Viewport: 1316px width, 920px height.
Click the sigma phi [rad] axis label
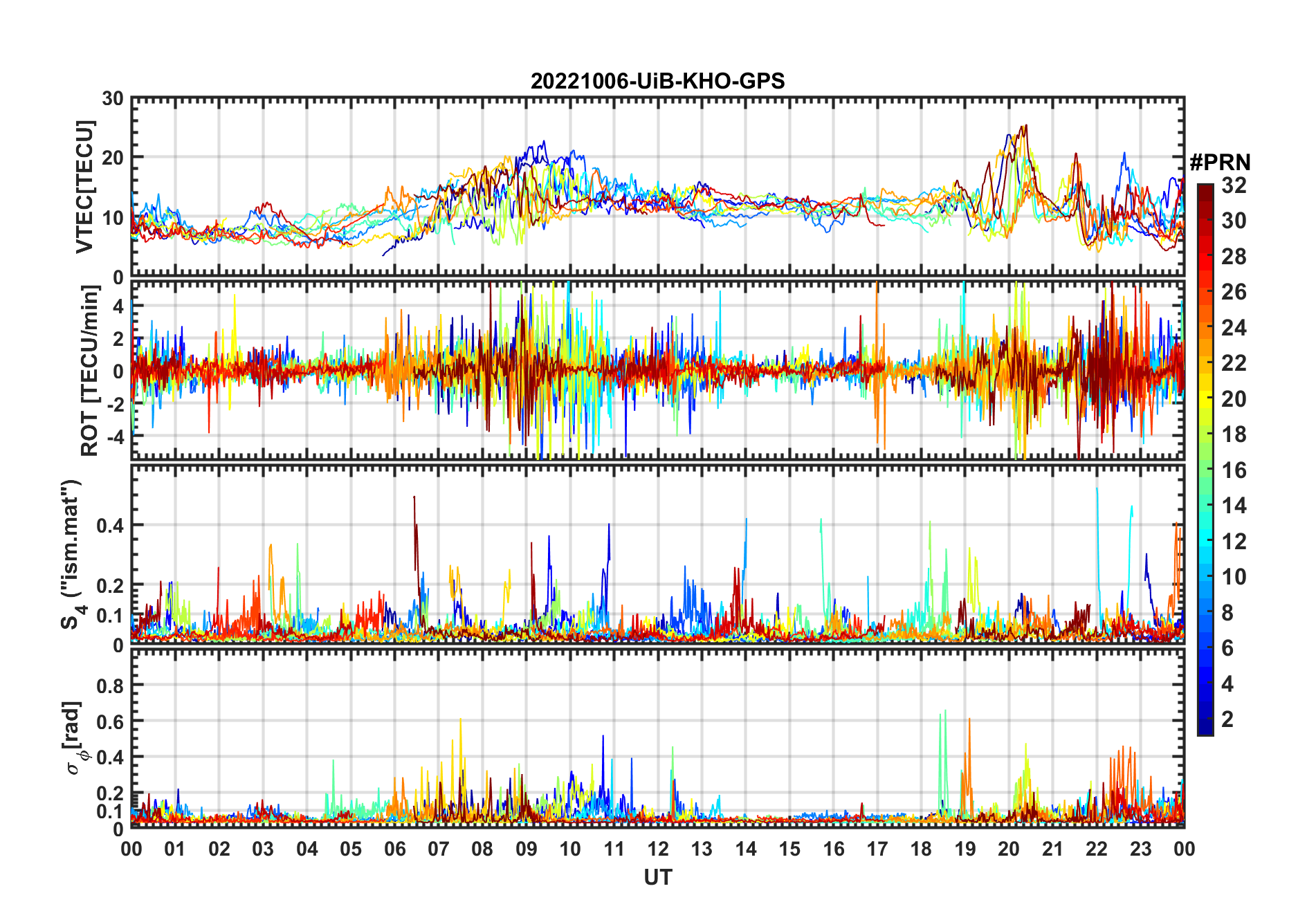[75, 738]
